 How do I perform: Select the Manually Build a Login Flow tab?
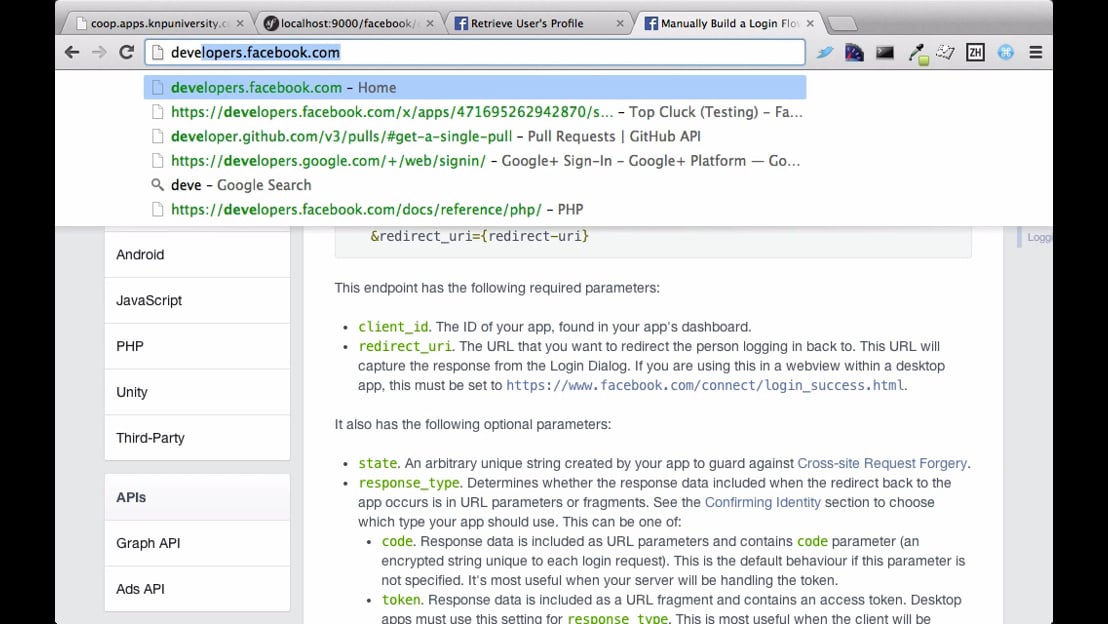point(728,23)
